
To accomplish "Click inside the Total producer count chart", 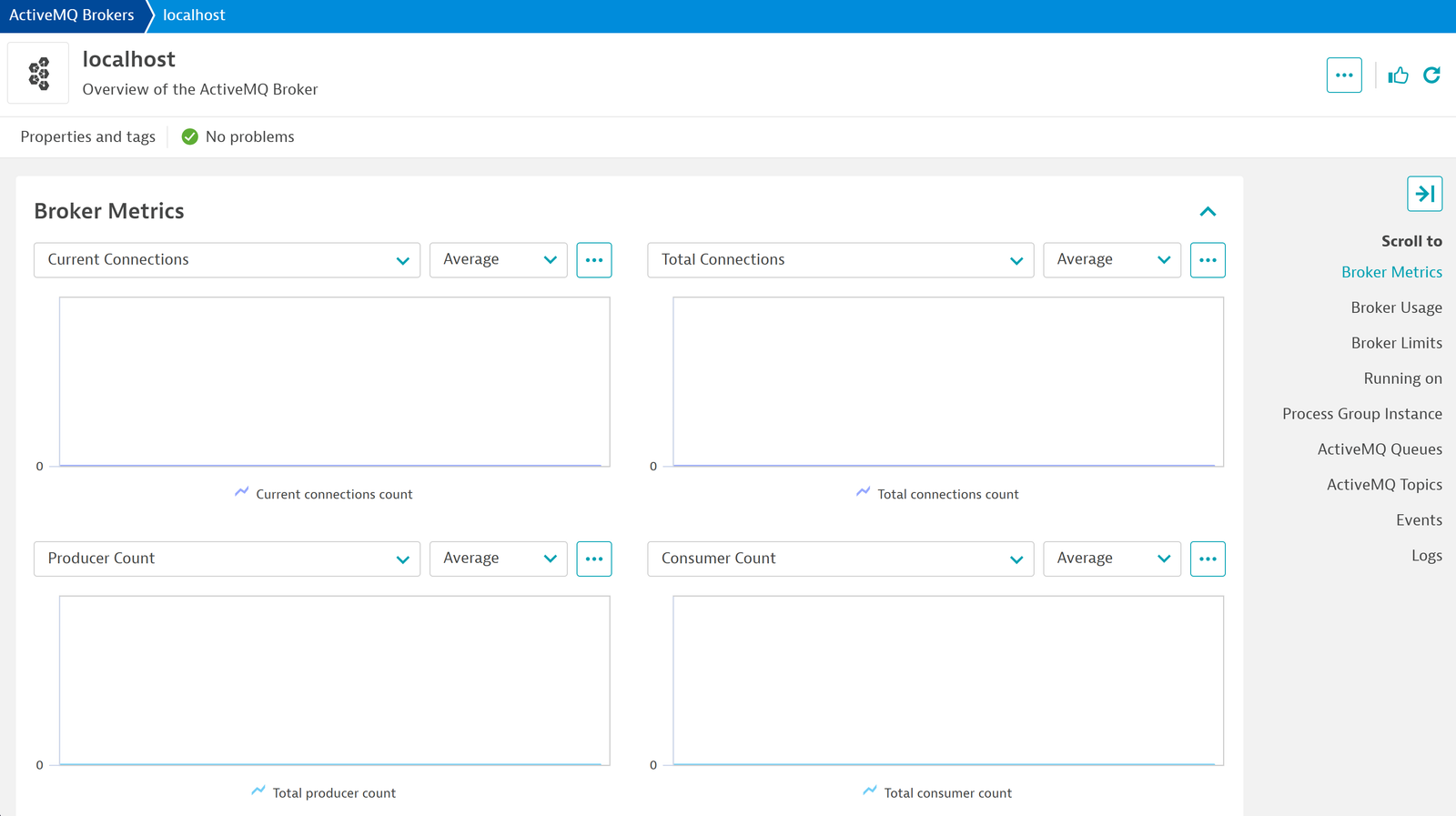I will pos(334,680).
